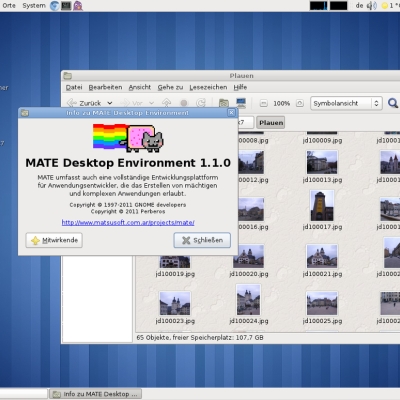Click the Schließen button
Viewport: 400px width, 400px height.
(202, 240)
